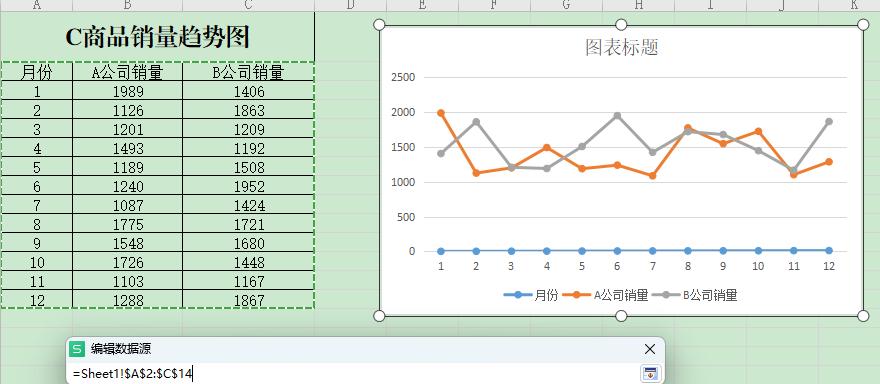
Task: Select cell with value 1548
Action: (x=128, y=243)
